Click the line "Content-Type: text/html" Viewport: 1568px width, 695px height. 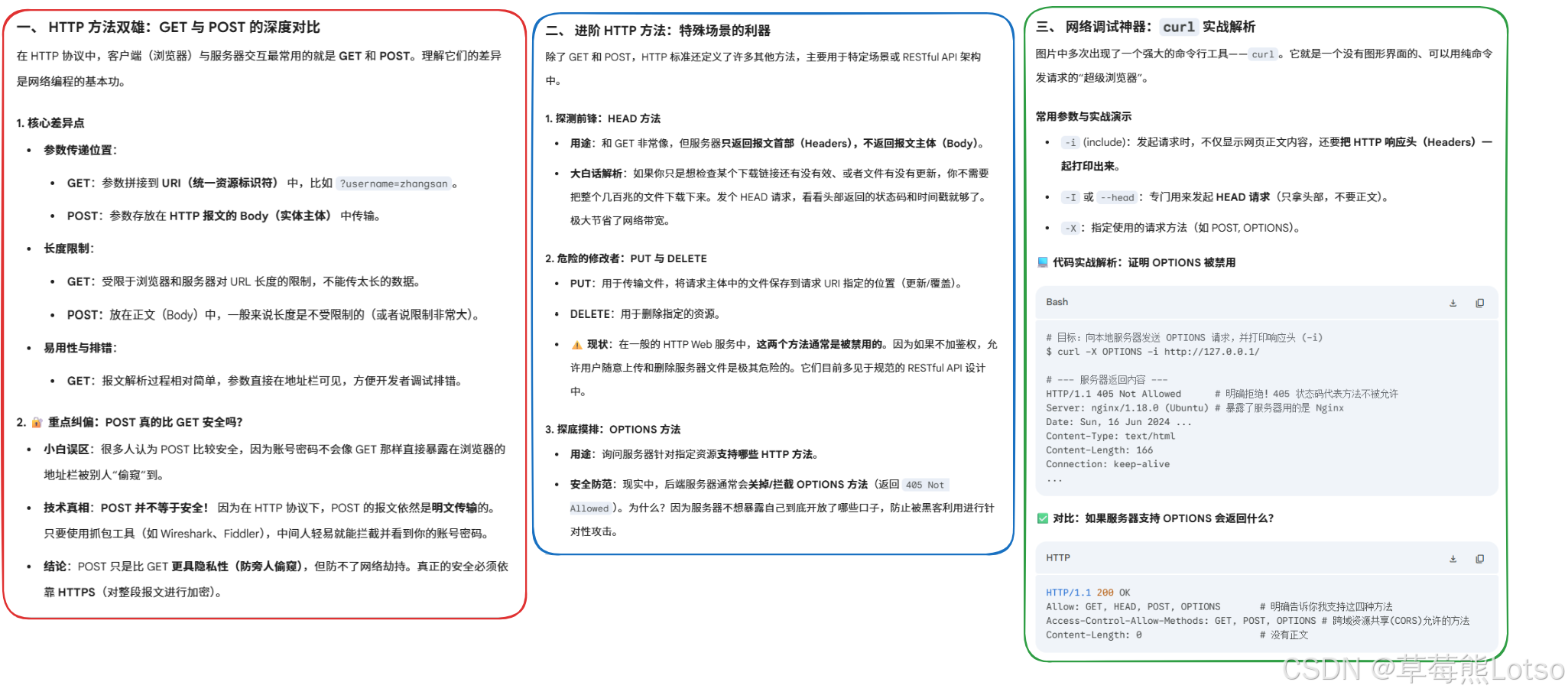[x=1111, y=437]
